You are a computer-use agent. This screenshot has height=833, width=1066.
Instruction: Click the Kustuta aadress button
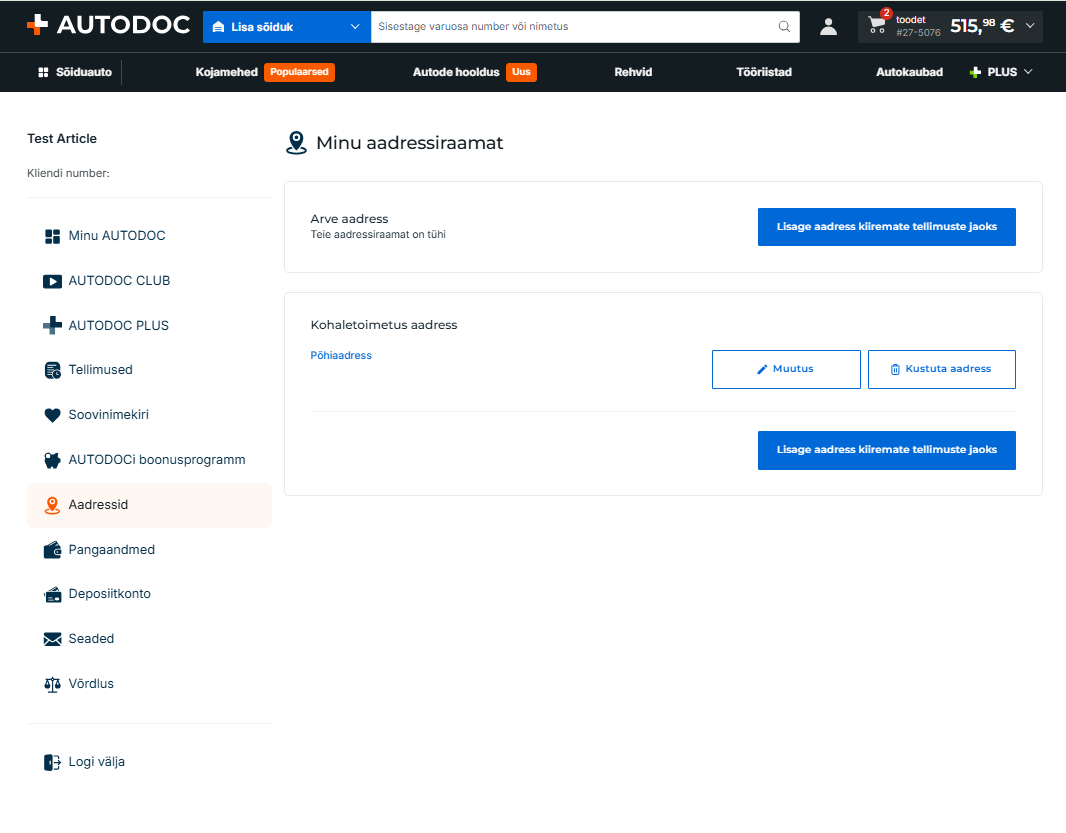(942, 369)
